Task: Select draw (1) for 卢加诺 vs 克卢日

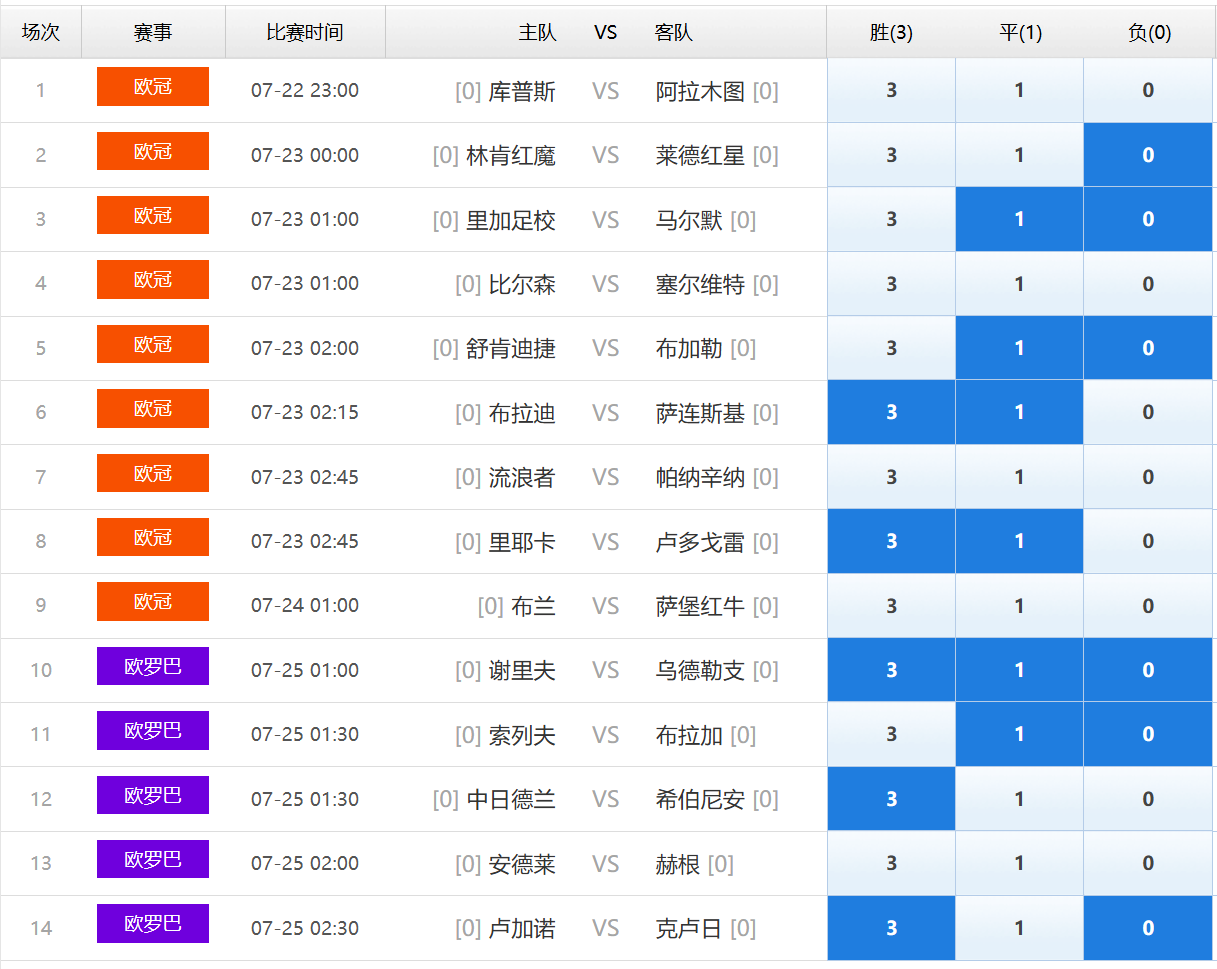Action: (x=1019, y=928)
